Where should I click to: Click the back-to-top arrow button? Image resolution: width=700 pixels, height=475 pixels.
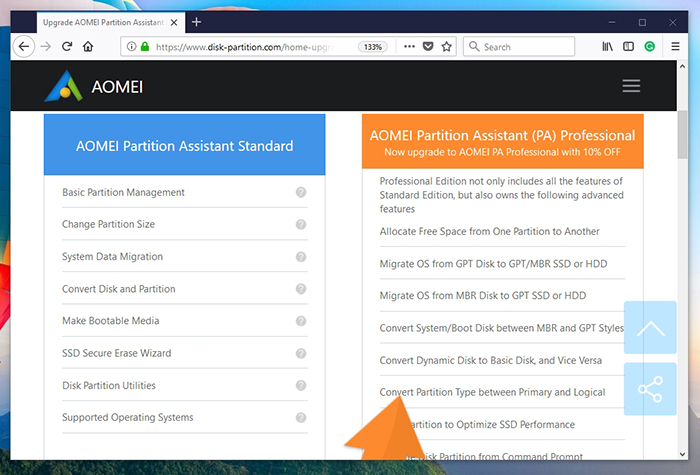(x=650, y=327)
